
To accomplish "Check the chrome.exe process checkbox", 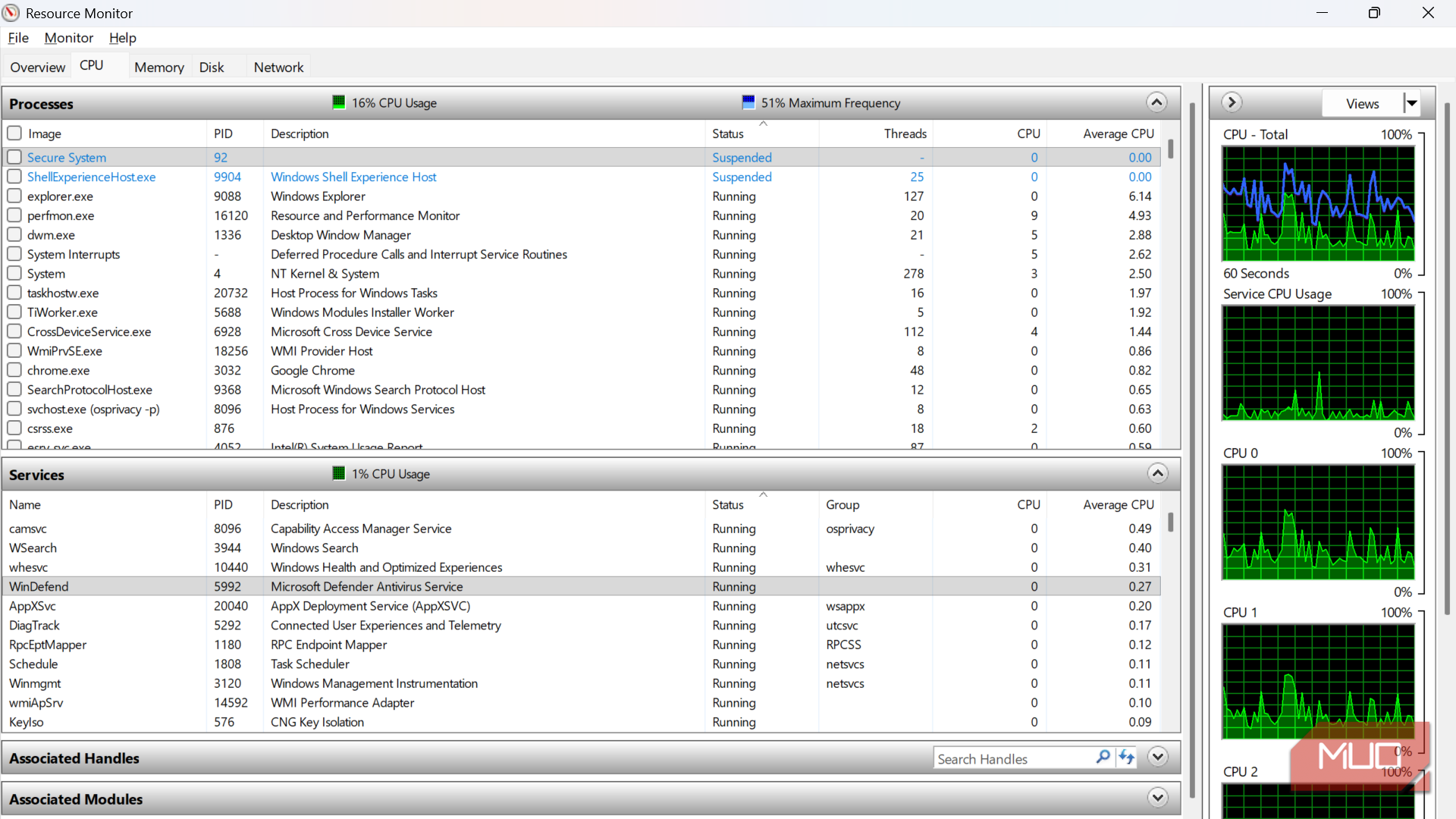I will coord(14,370).
